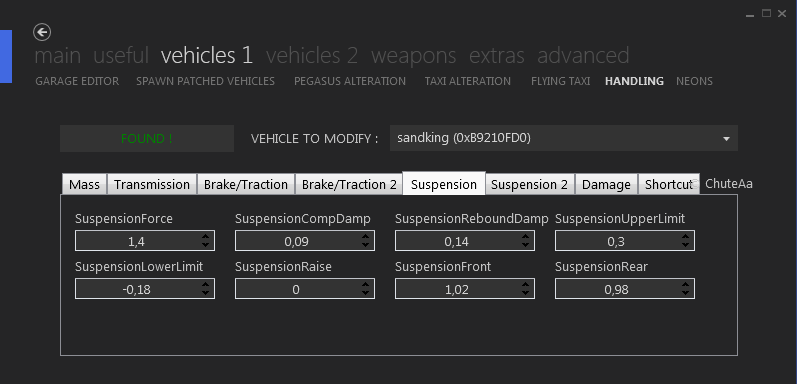
Task: Open the GARAGE EDITOR page
Action: [77, 81]
